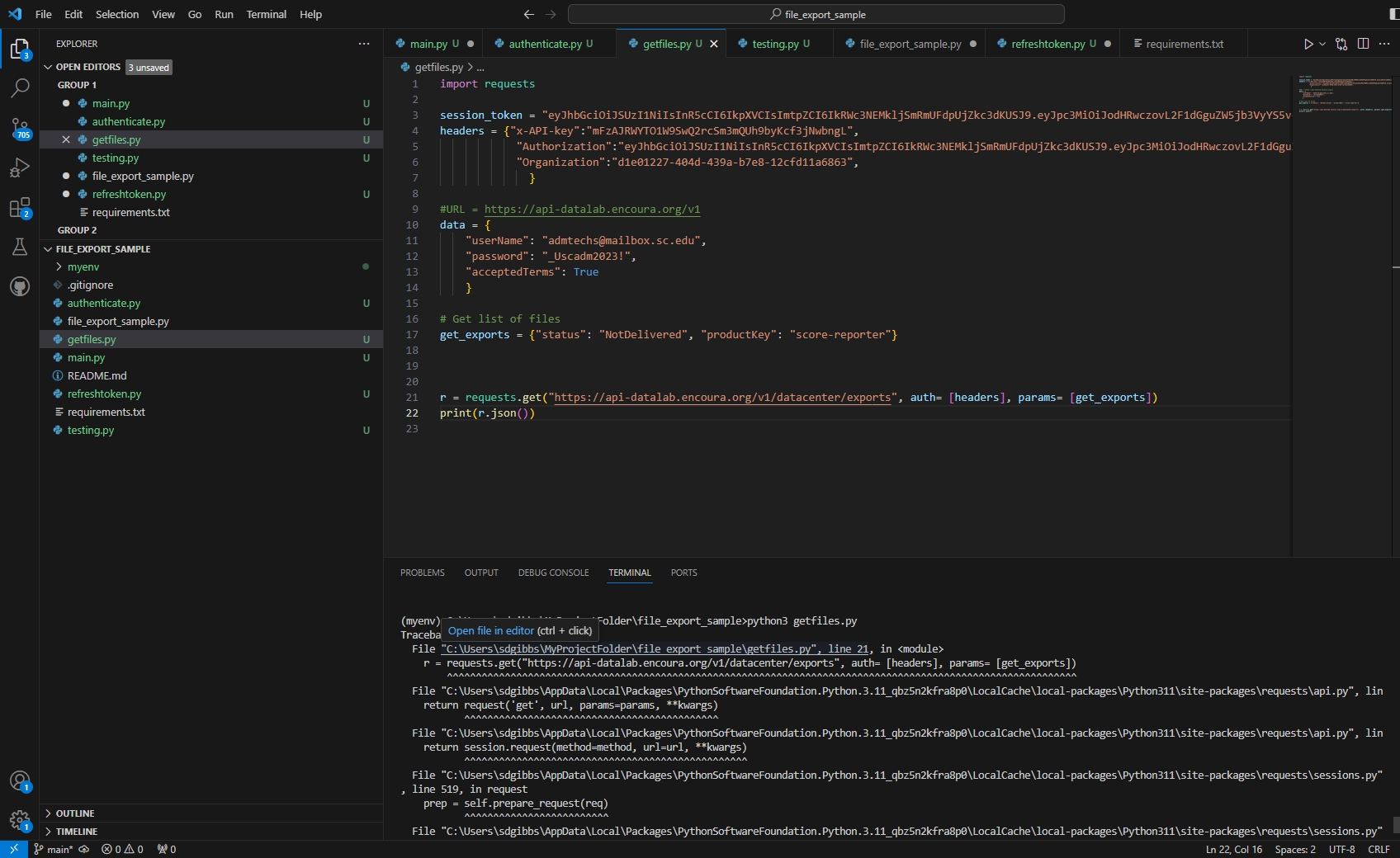Click the publish to cloud icon in status bar

tap(84, 849)
